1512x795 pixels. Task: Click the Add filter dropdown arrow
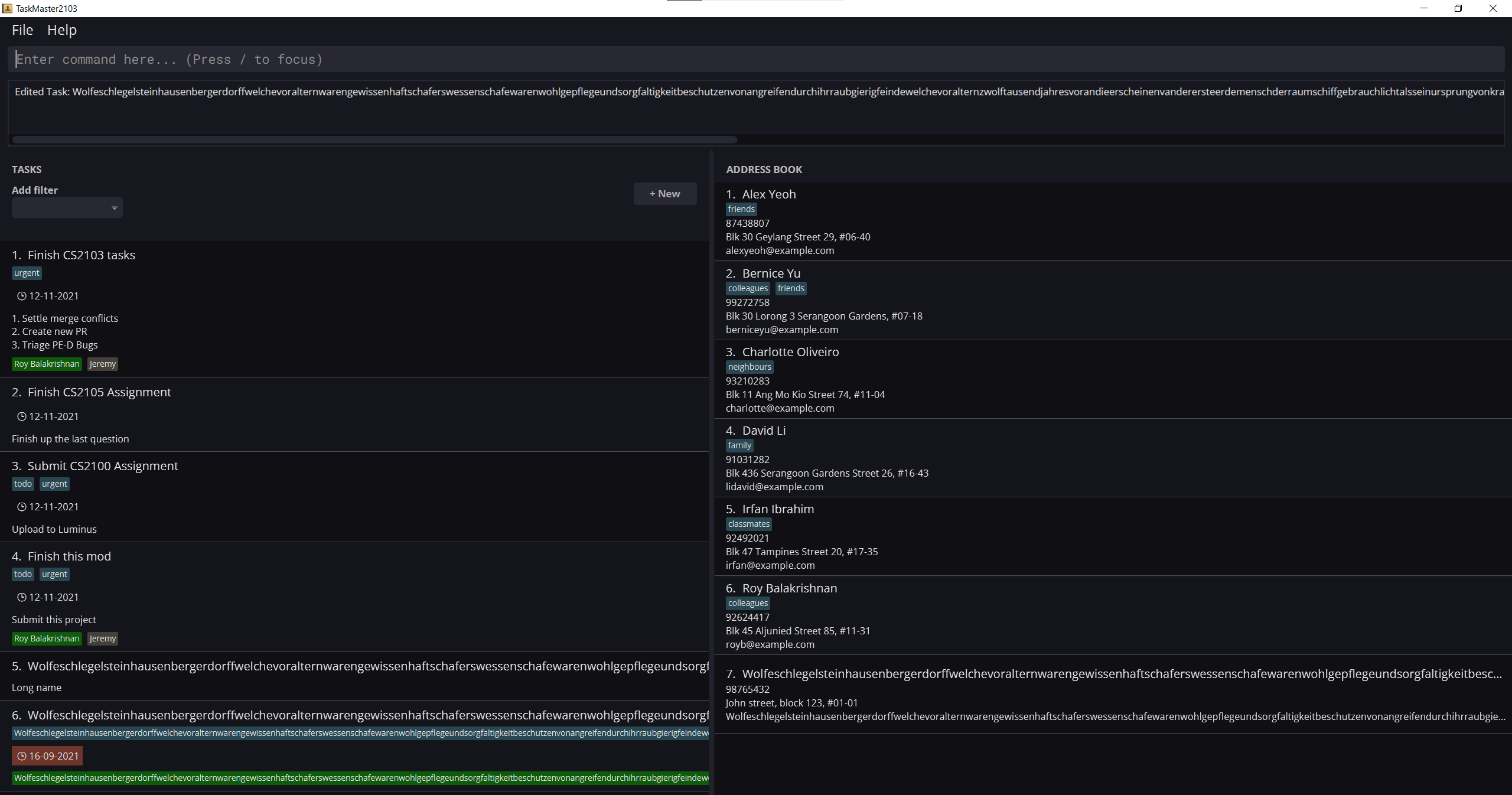[x=114, y=208]
